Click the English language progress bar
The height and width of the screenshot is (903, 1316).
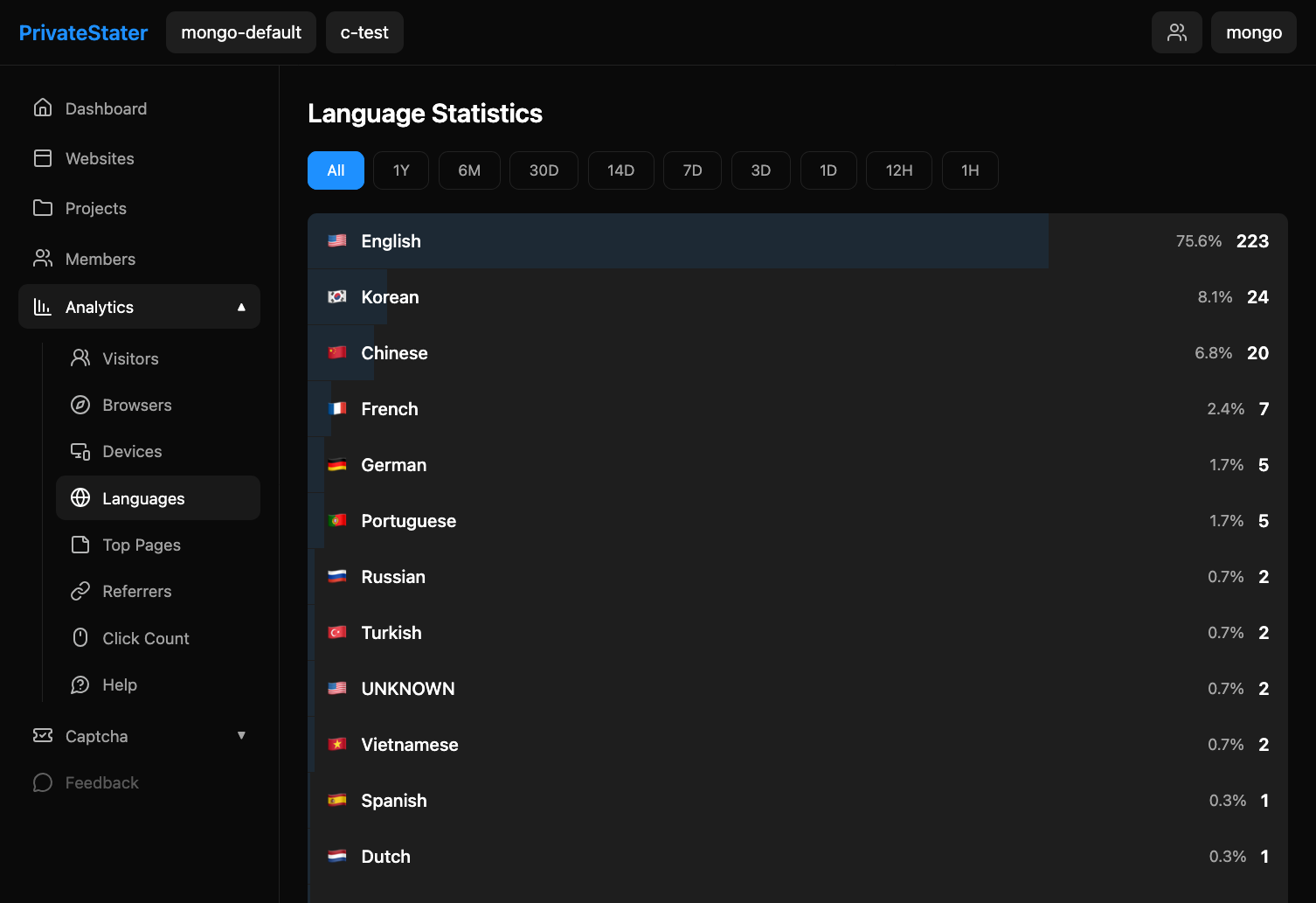(x=677, y=241)
